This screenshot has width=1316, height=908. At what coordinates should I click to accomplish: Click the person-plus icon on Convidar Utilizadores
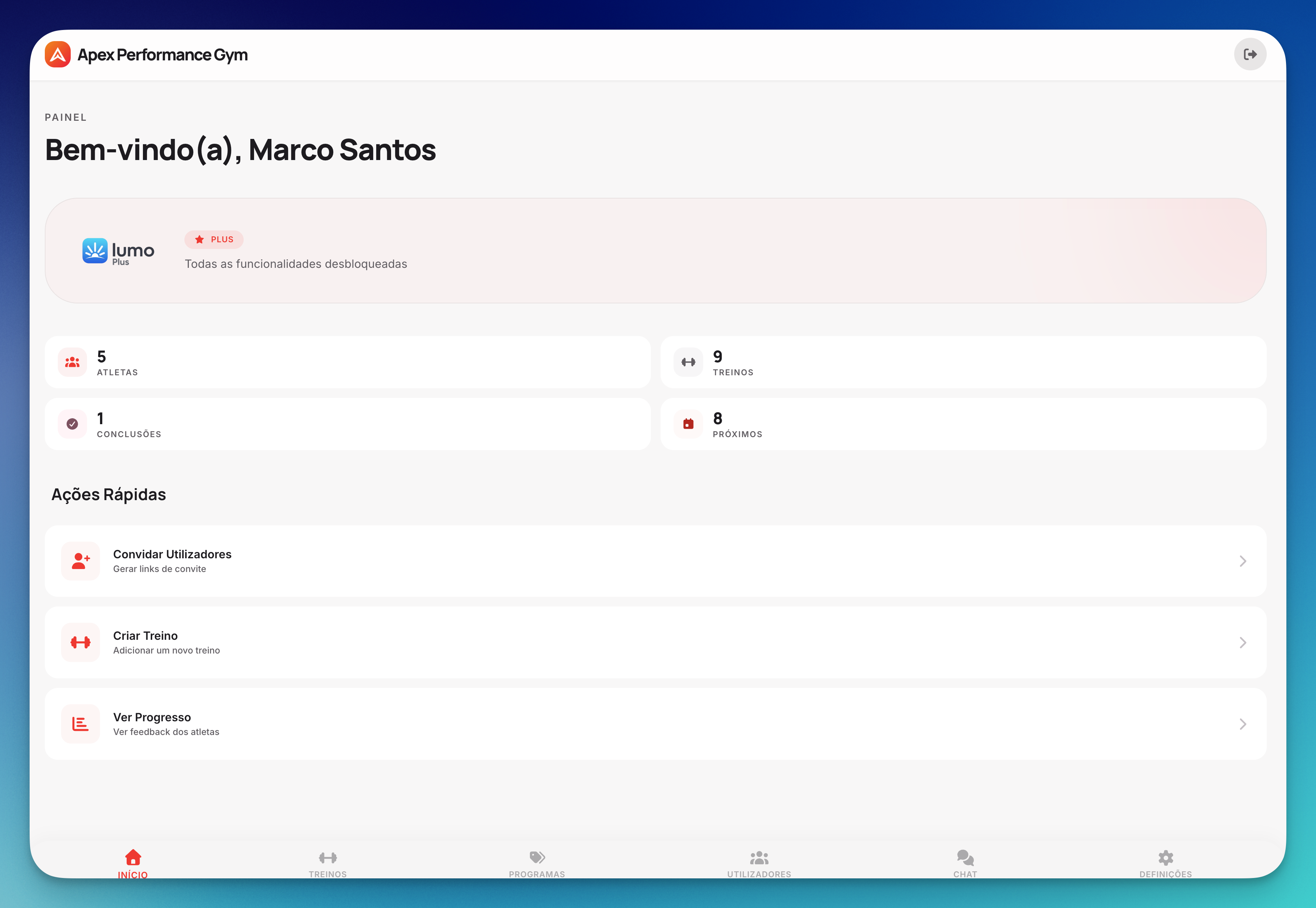point(80,561)
